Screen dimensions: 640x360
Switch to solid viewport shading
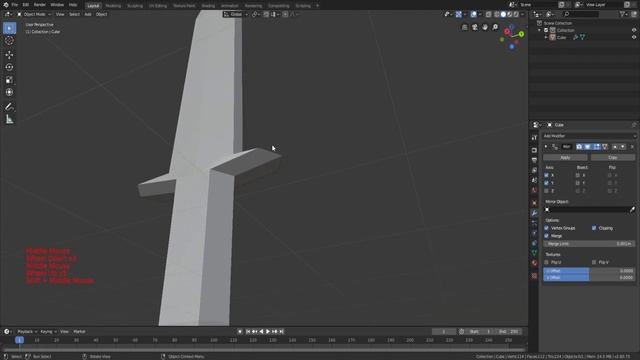503,14
